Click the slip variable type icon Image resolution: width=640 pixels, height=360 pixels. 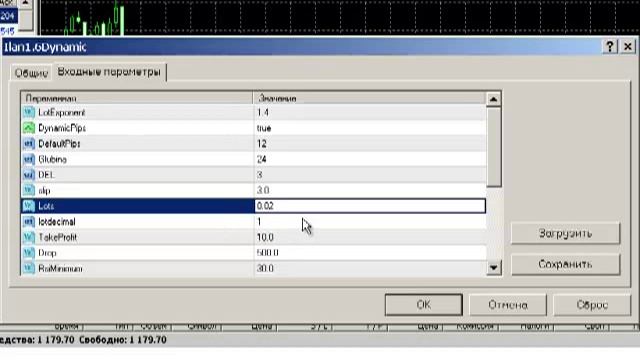29,190
